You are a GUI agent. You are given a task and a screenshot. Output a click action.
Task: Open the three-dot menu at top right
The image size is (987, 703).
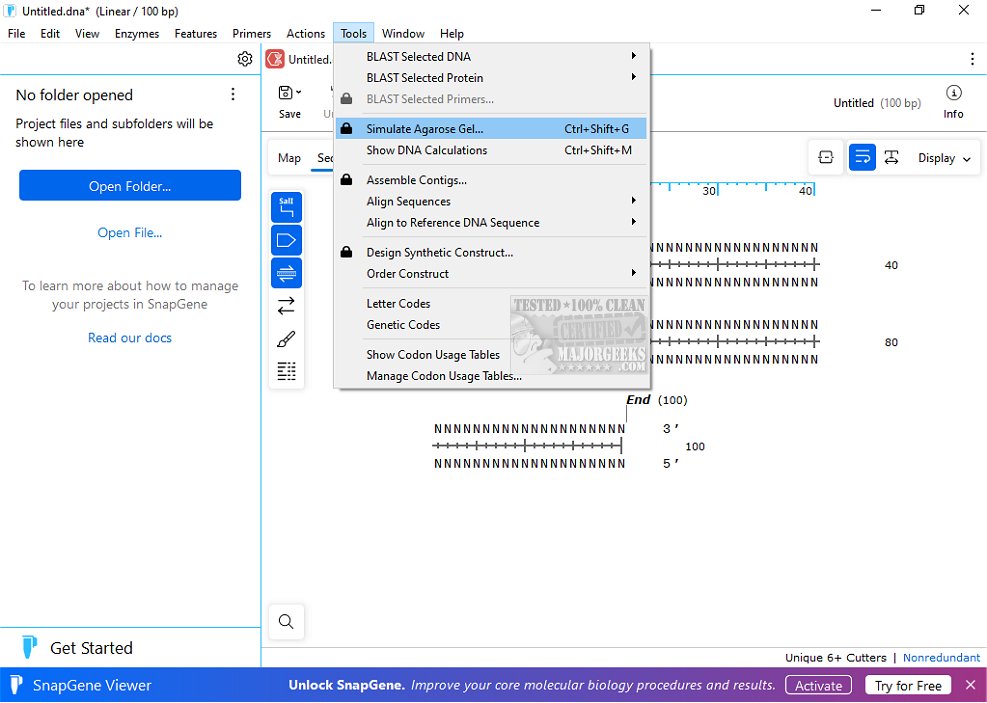973,59
